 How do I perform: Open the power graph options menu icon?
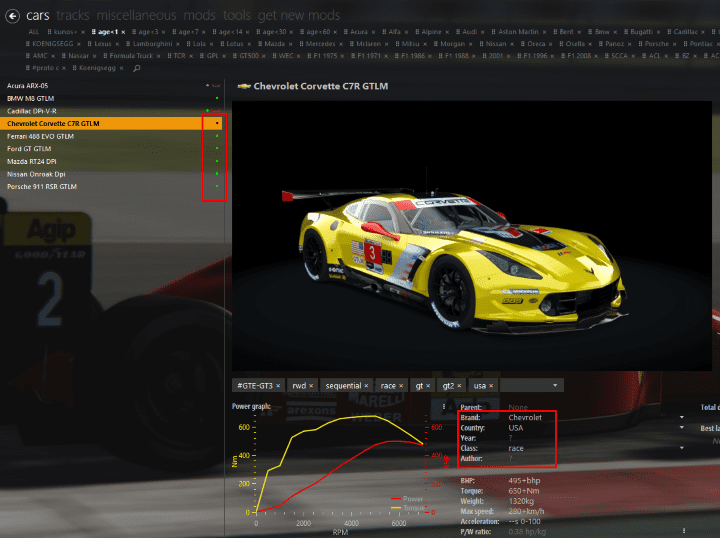click(444, 407)
